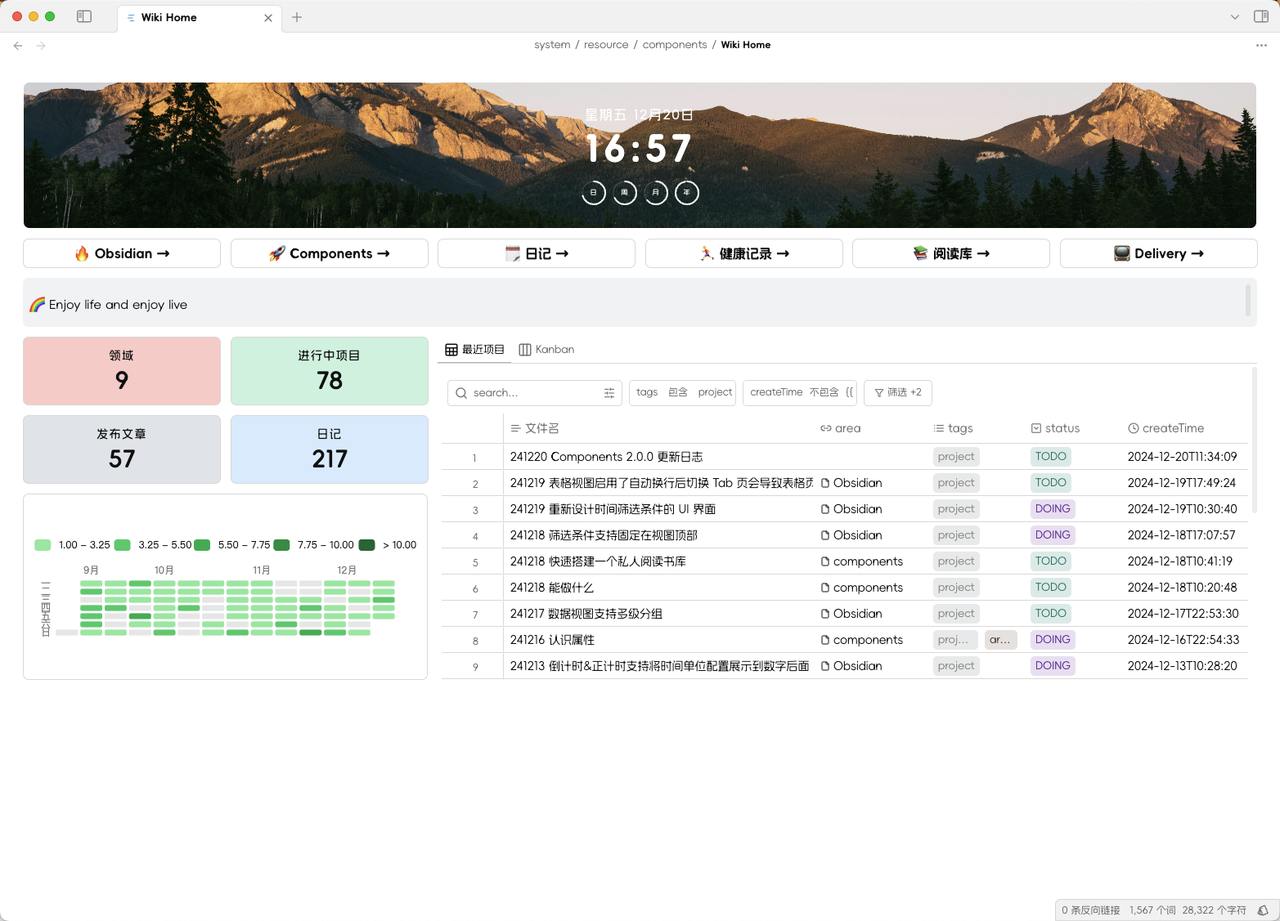The width and height of the screenshot is (1280, 921).
Task: Click the 1.00 – 3.25 legend swatch
Action: pyautogui.click(x=42, y=545)
